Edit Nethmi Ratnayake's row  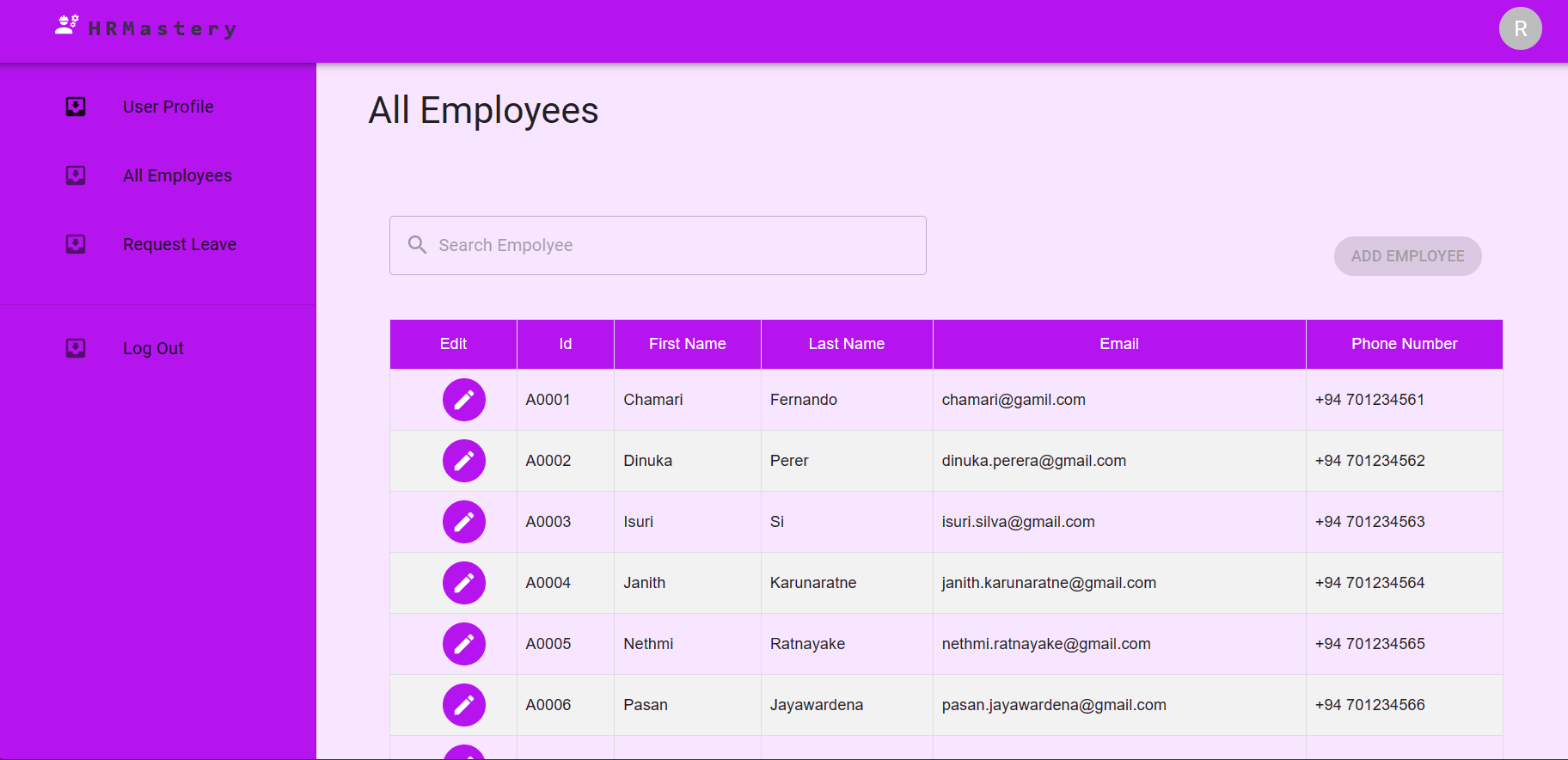tap(463, 644)
